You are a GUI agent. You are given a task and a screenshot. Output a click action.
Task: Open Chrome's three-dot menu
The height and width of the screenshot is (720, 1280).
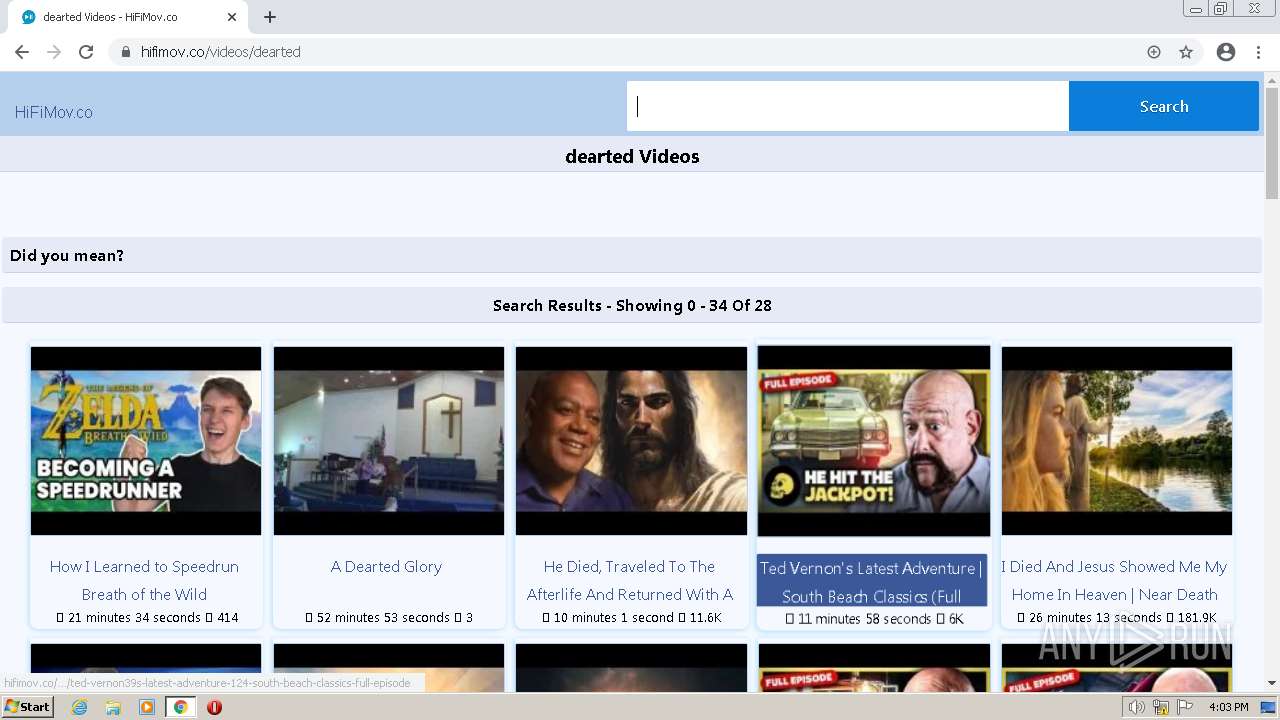tap(1259, 52)
